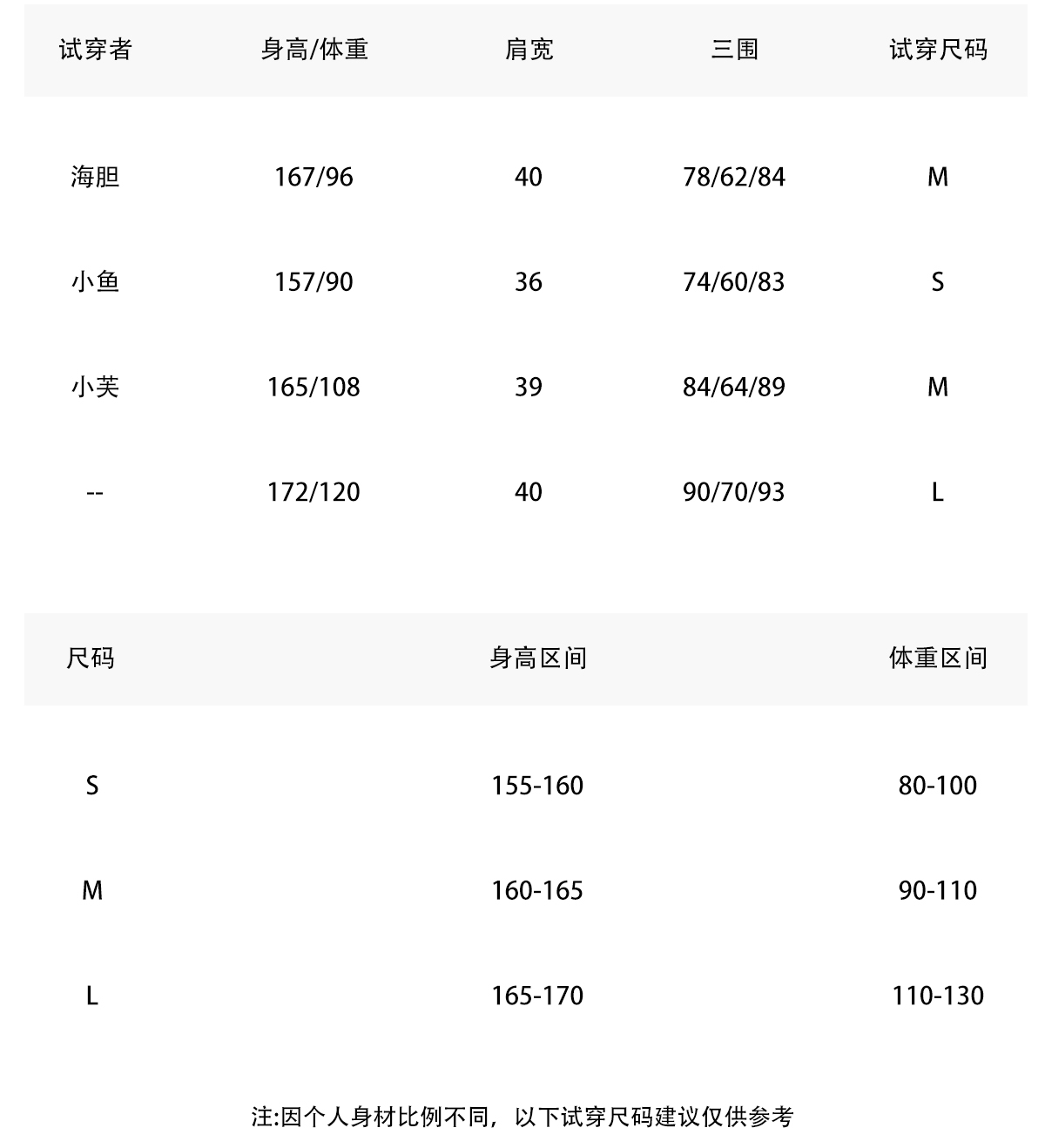1045x1148 pixels.
Task: Select the 身高区间 column header
Action: [537, 658]
